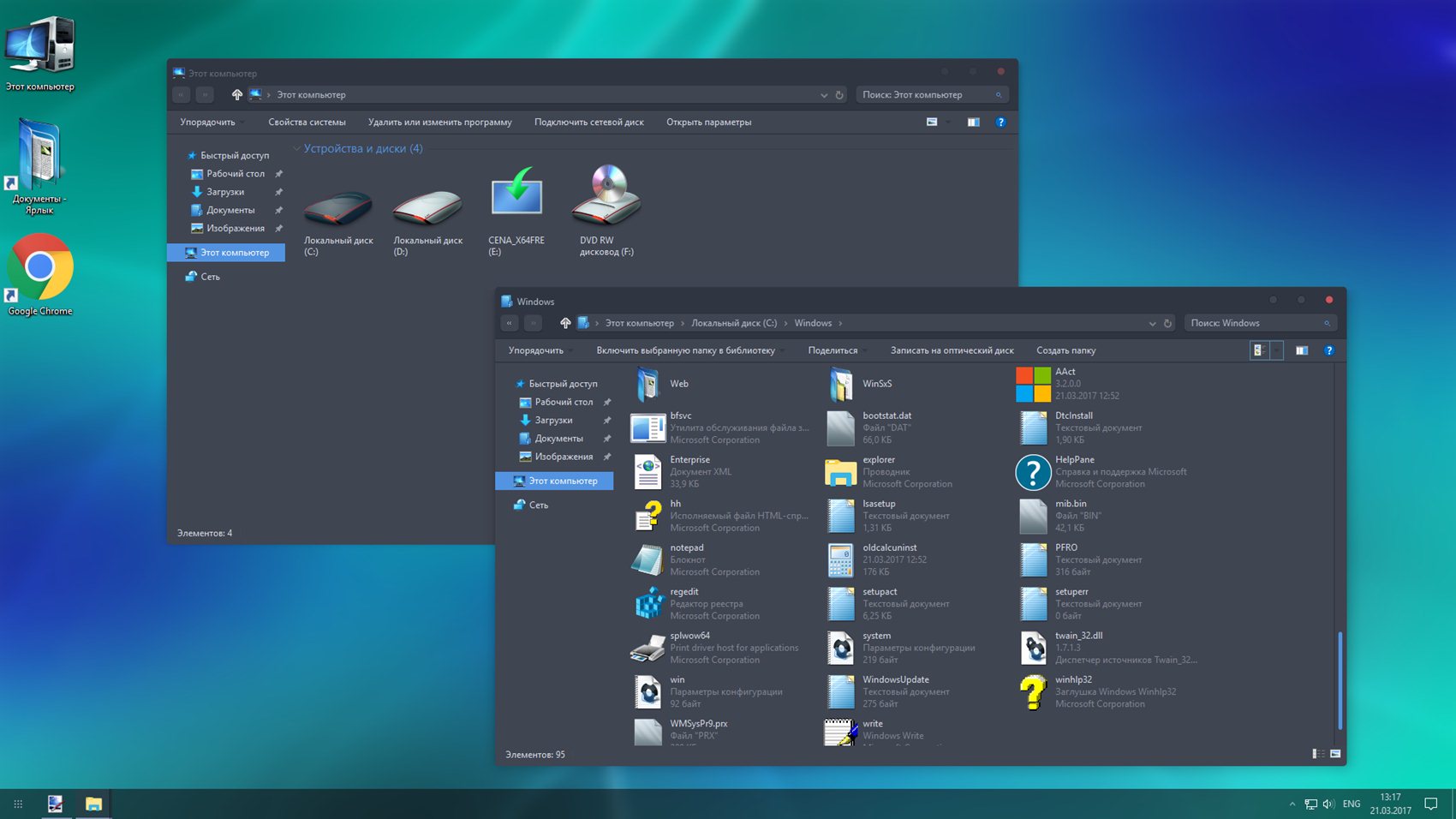Image resolution: width=1456 pixels, height=819 pixels.
Task: Click the AAct file icon
Action: (1033, 384)
